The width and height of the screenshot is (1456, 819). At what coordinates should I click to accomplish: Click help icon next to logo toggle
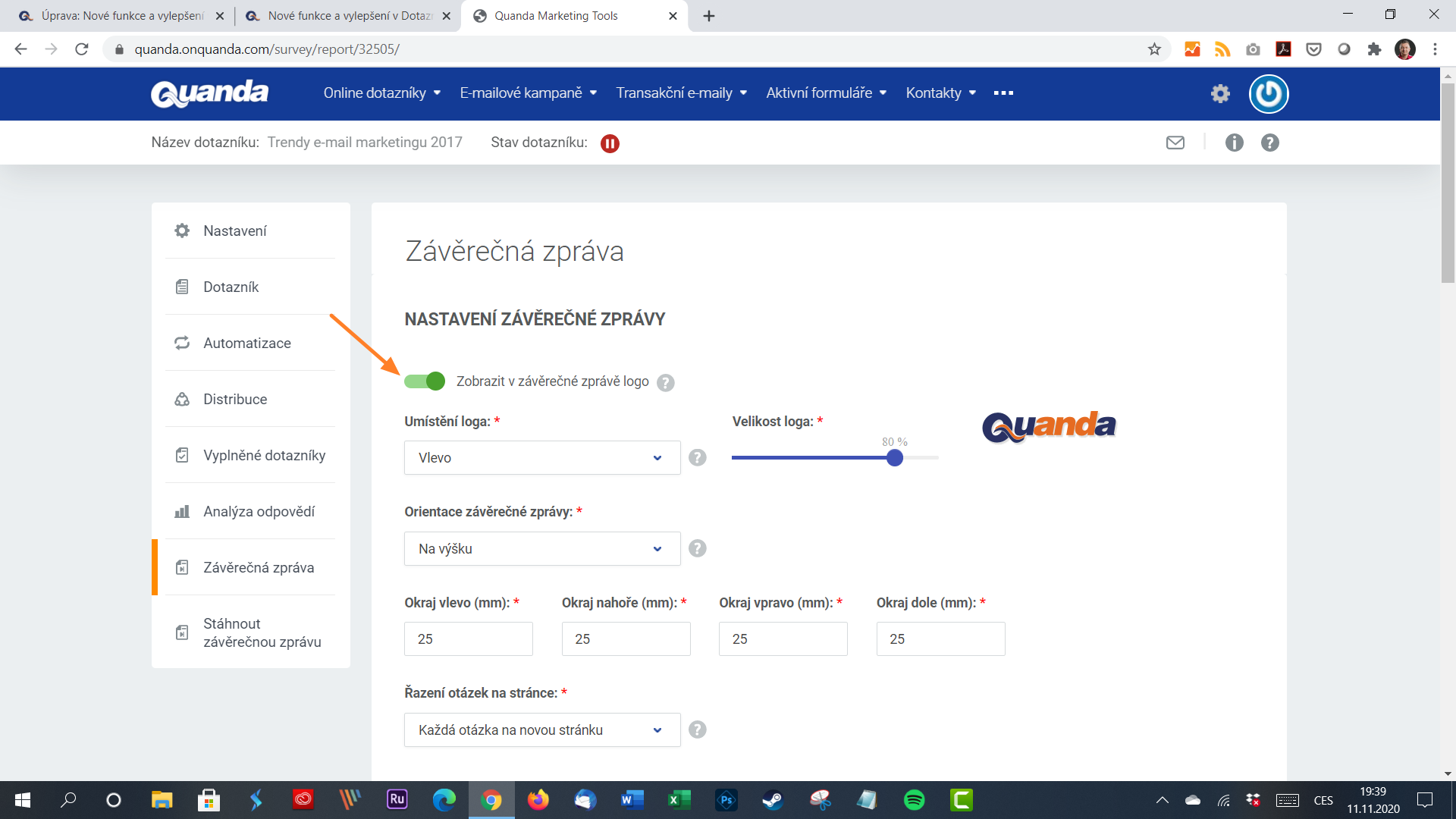665,382
